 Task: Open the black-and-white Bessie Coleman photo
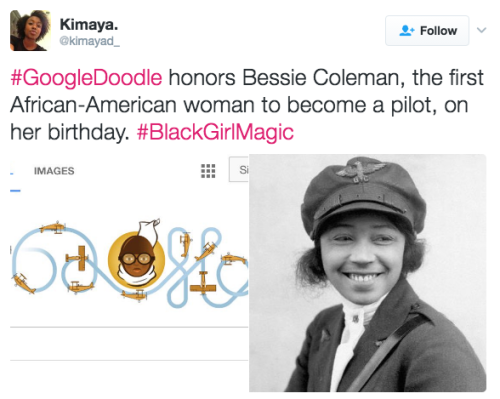click(x=367, y=273)
